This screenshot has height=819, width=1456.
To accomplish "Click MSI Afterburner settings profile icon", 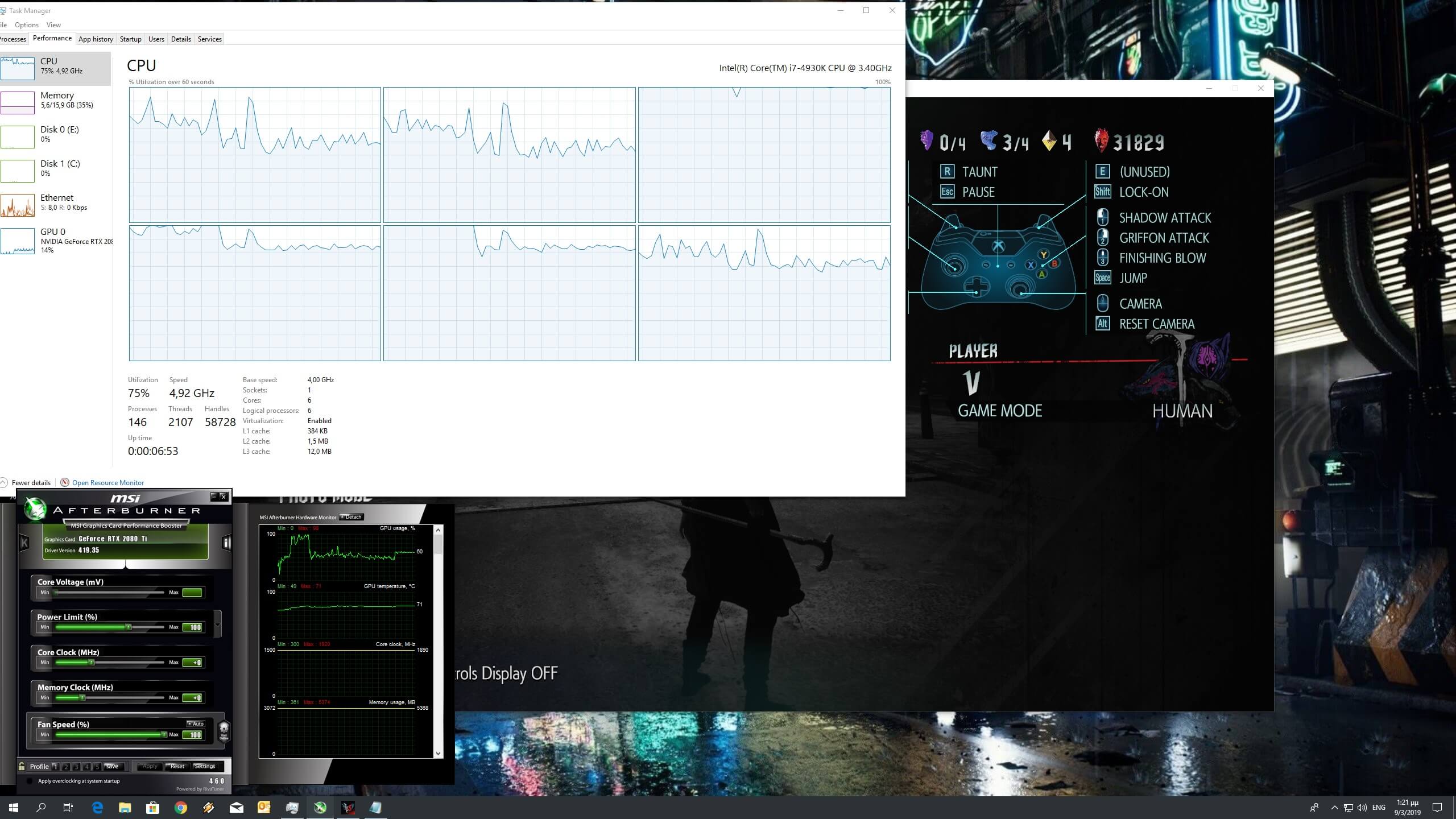I will 205,766.
